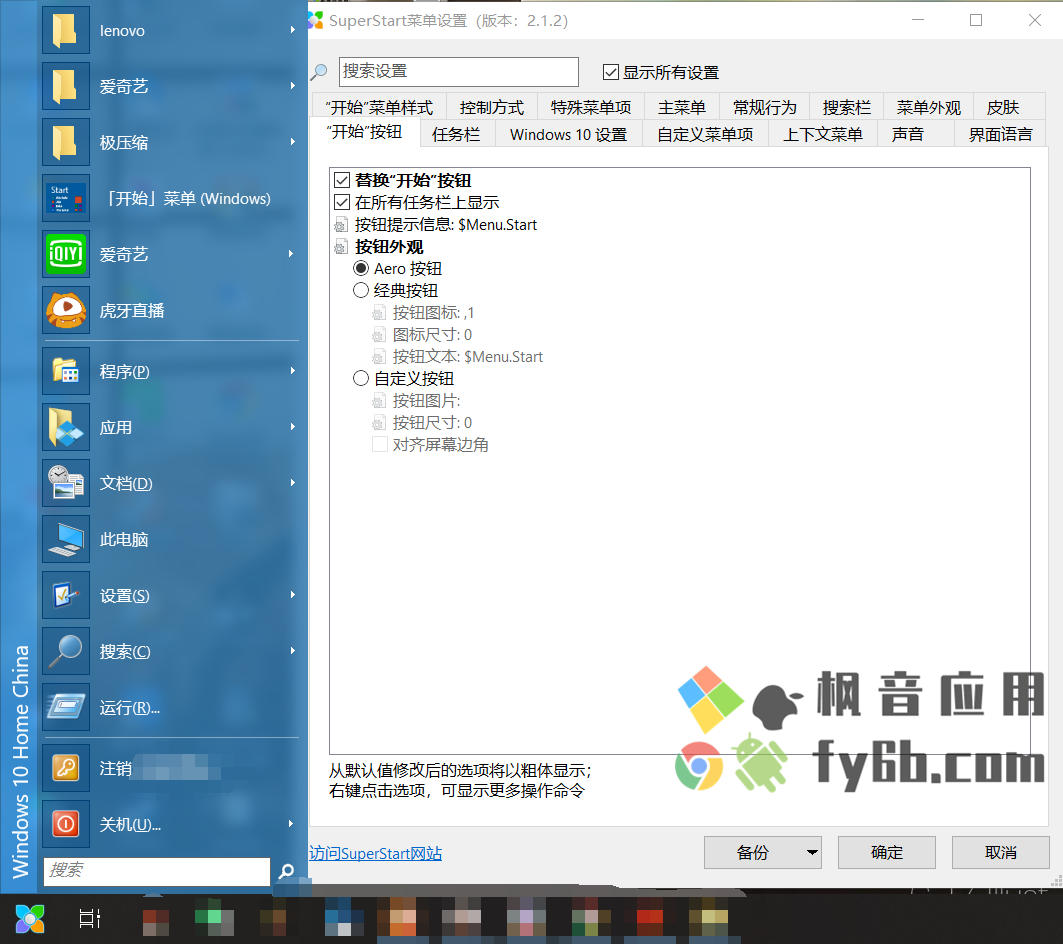Screen dimensions: 1063x944
Task: Click the SuperStart title bar logo
Action: (x=316, y=20)
